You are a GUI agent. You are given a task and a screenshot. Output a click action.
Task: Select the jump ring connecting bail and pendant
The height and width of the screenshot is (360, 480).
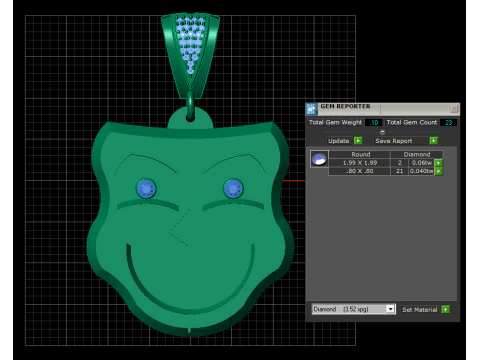pos(190,106)
